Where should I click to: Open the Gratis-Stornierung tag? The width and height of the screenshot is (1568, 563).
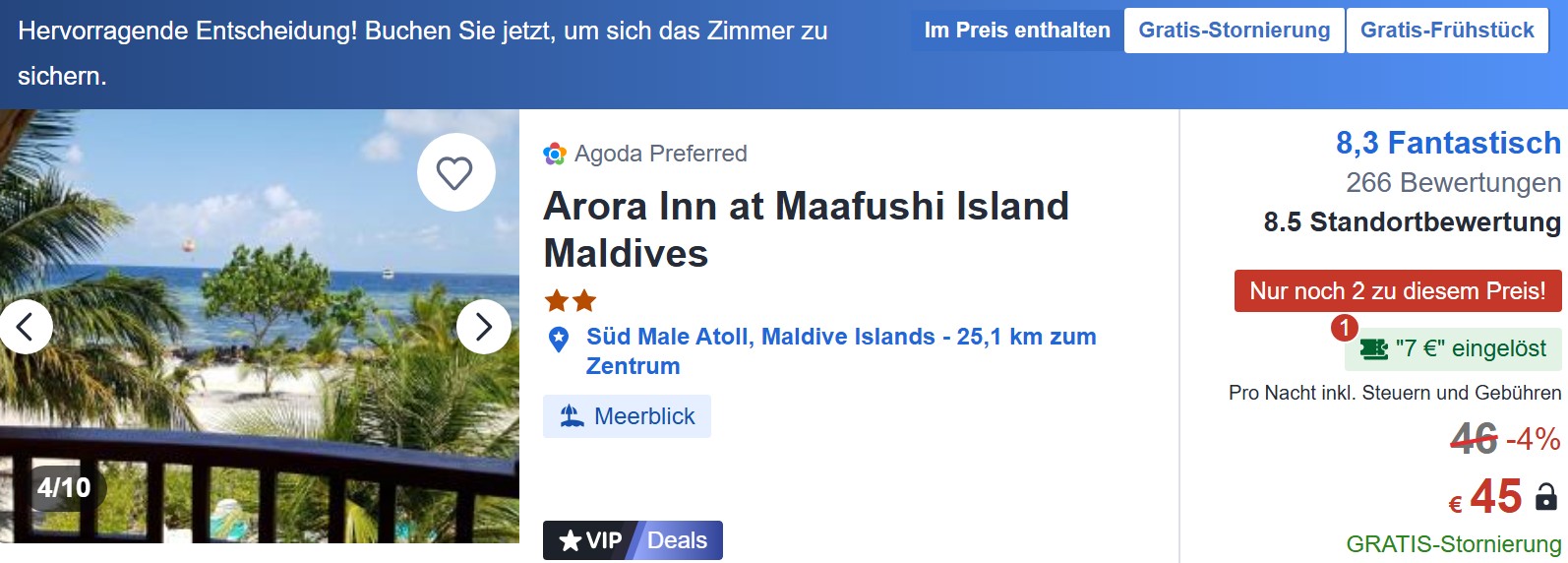click(1234, 31)
